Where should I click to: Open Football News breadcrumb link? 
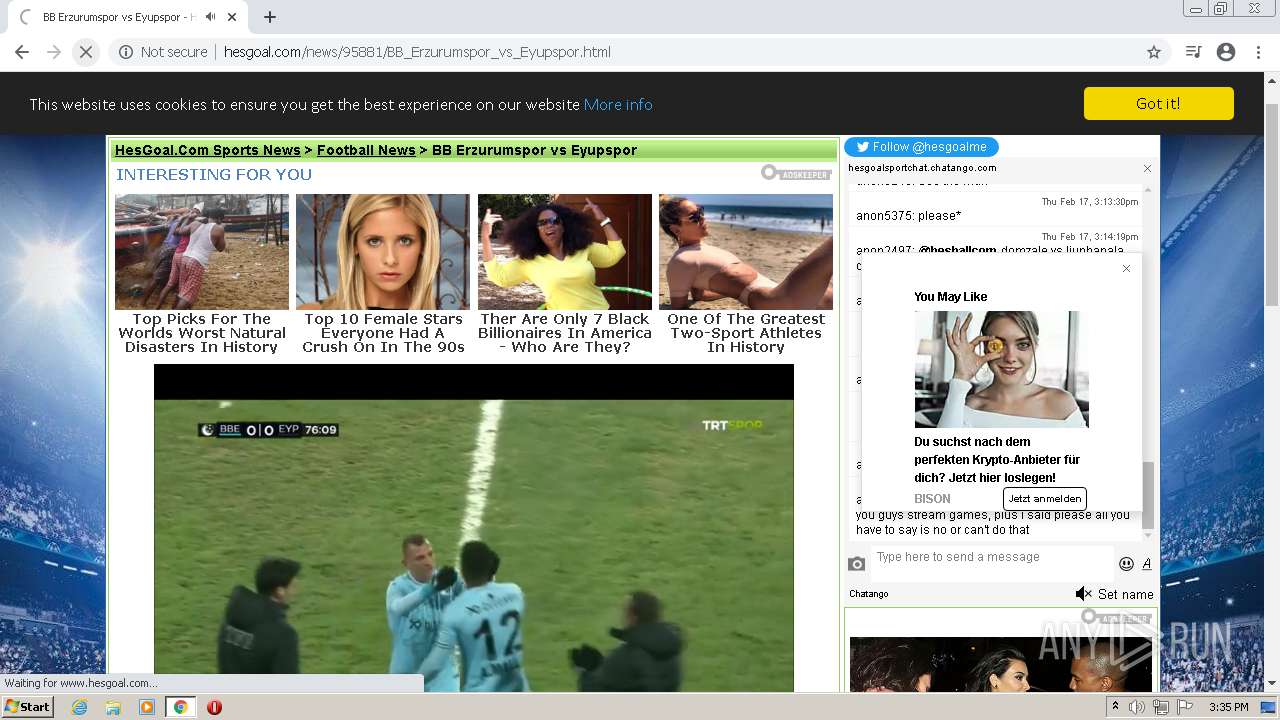coord(366,150)
